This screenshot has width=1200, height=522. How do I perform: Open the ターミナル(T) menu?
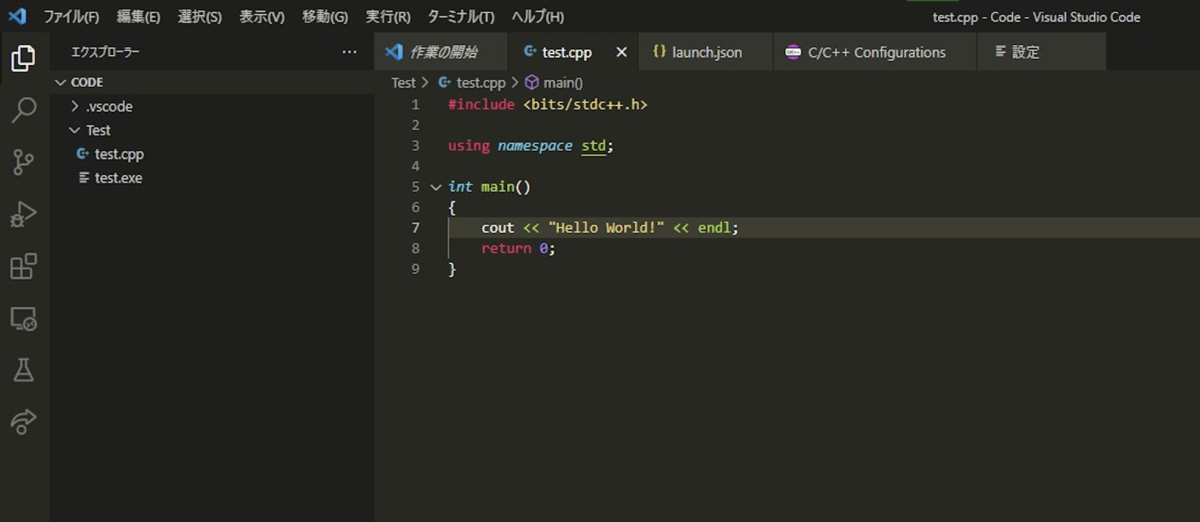tap(461, 17)
